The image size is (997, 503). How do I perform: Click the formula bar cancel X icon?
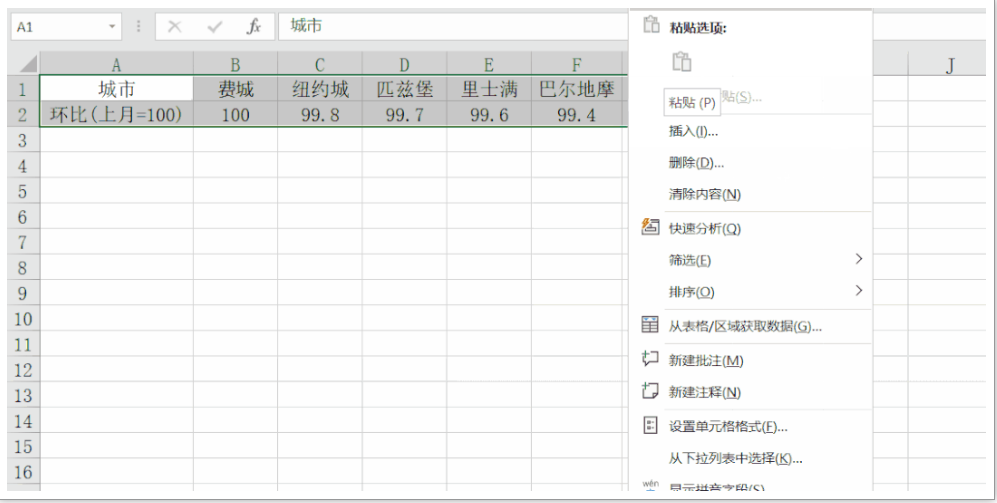[x=174, y=27]
